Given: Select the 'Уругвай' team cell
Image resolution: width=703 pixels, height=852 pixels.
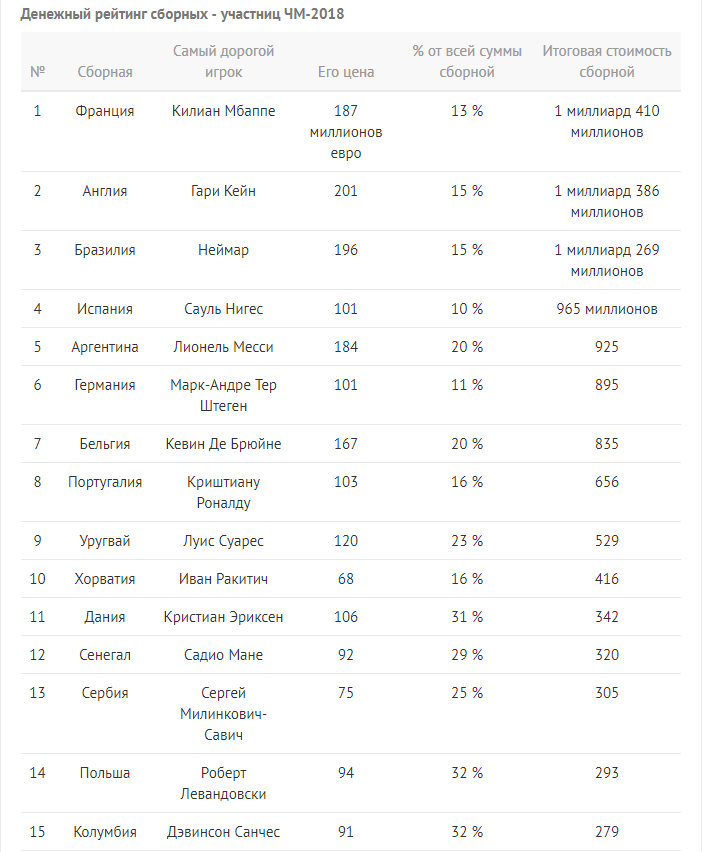Looking at the screenshot, I should coord(105,541).
